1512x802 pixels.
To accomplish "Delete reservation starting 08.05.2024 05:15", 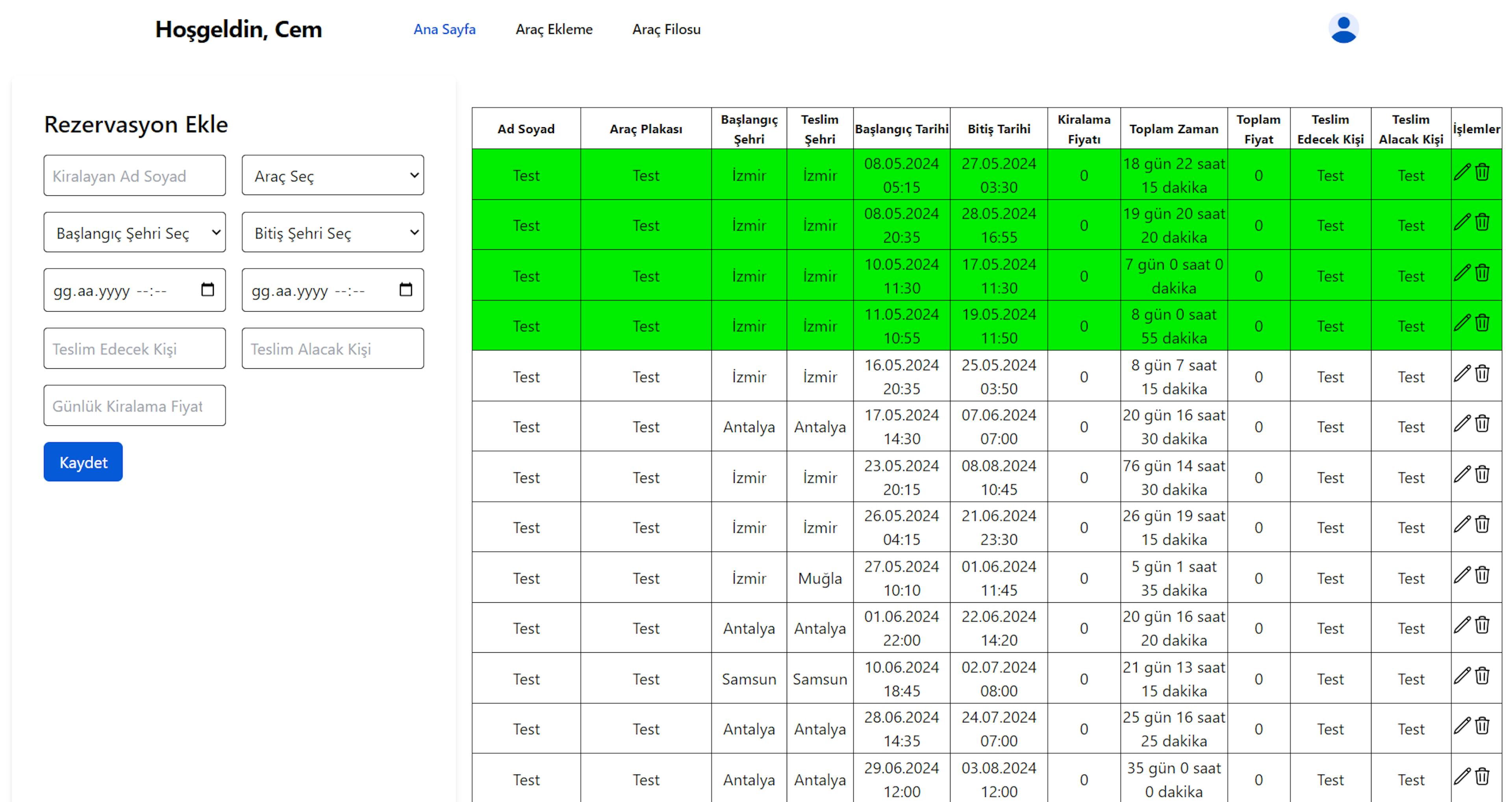I will click(x=1482, y=172).
